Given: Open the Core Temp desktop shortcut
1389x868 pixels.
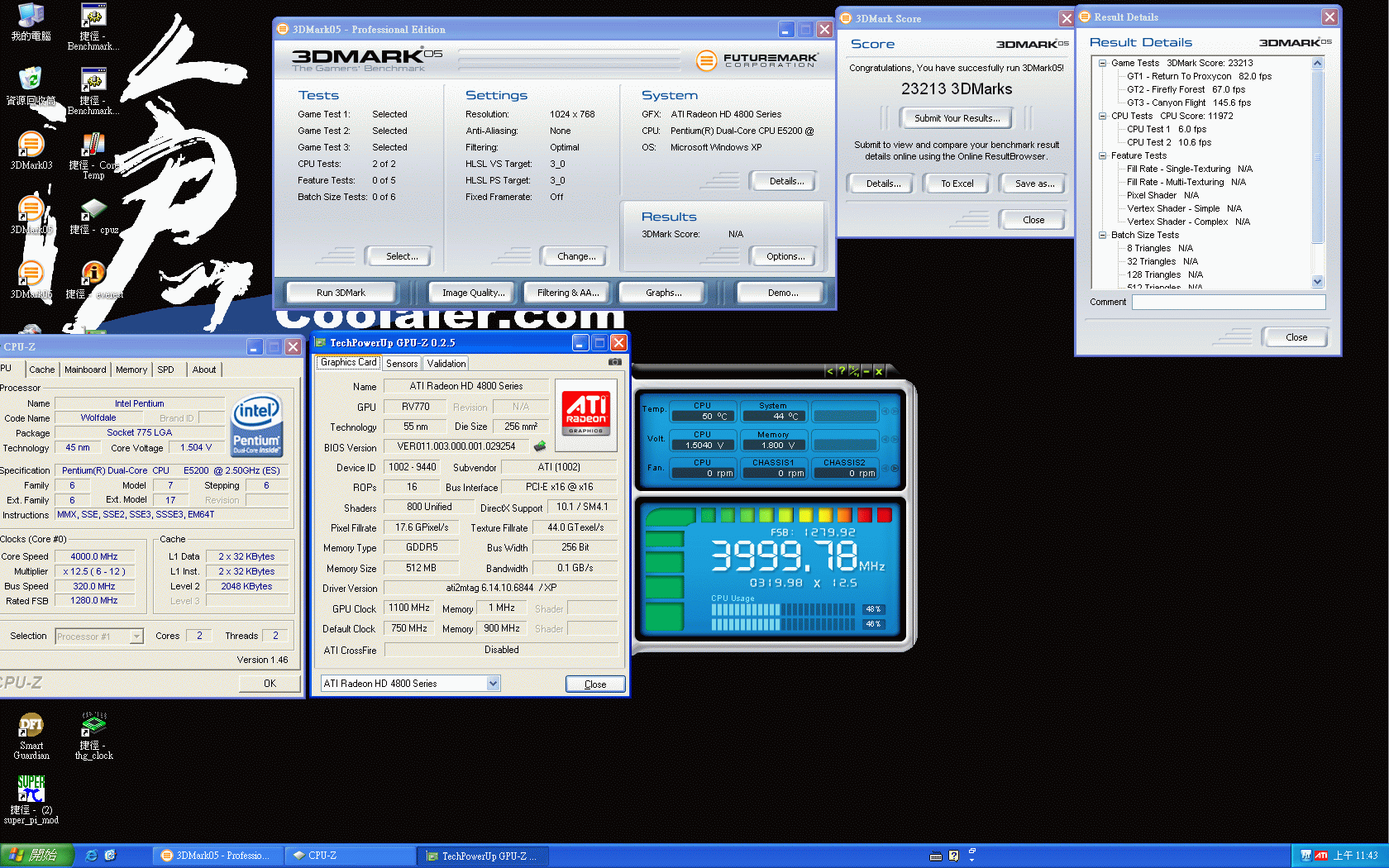Looking at the screenshot, I should pos(93,156).
